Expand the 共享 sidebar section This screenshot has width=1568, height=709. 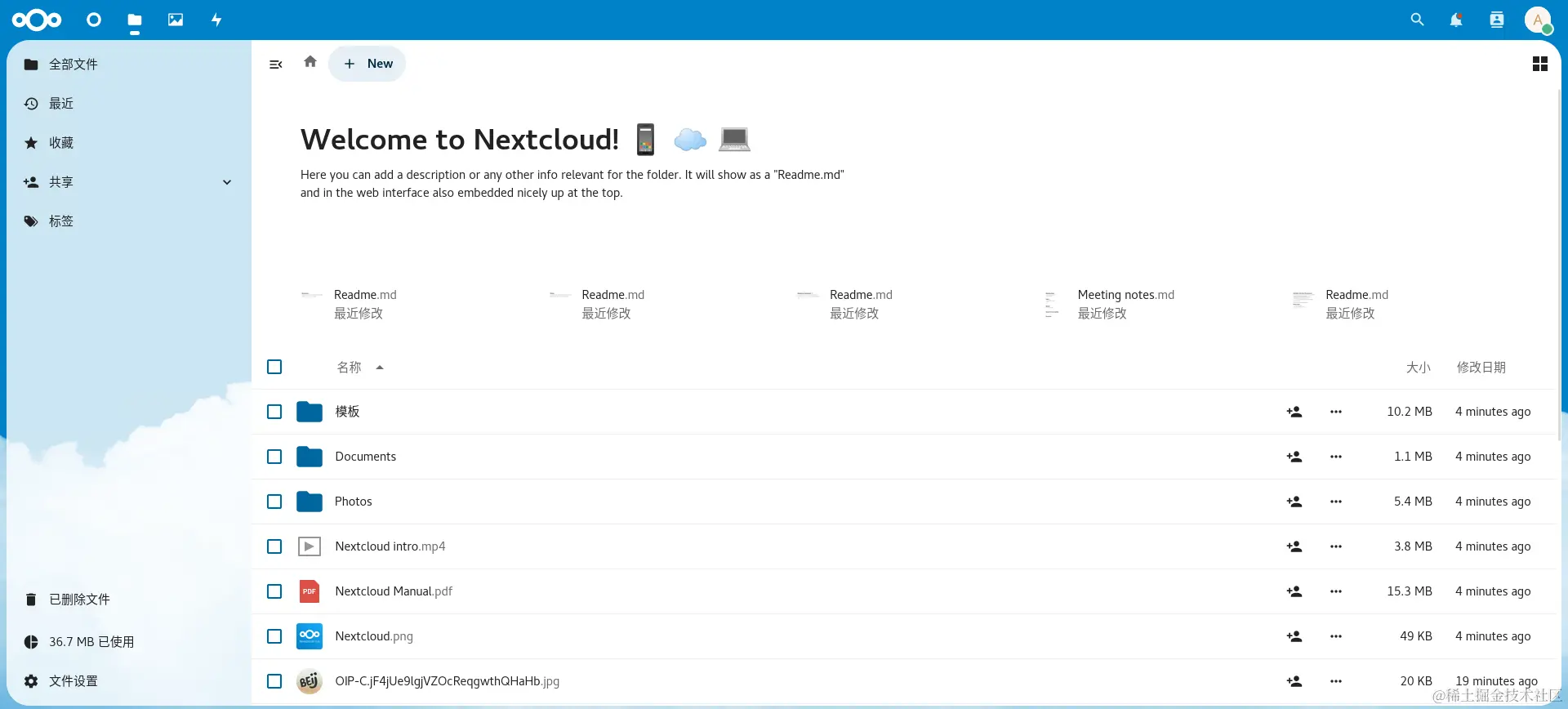coord(227,182)
